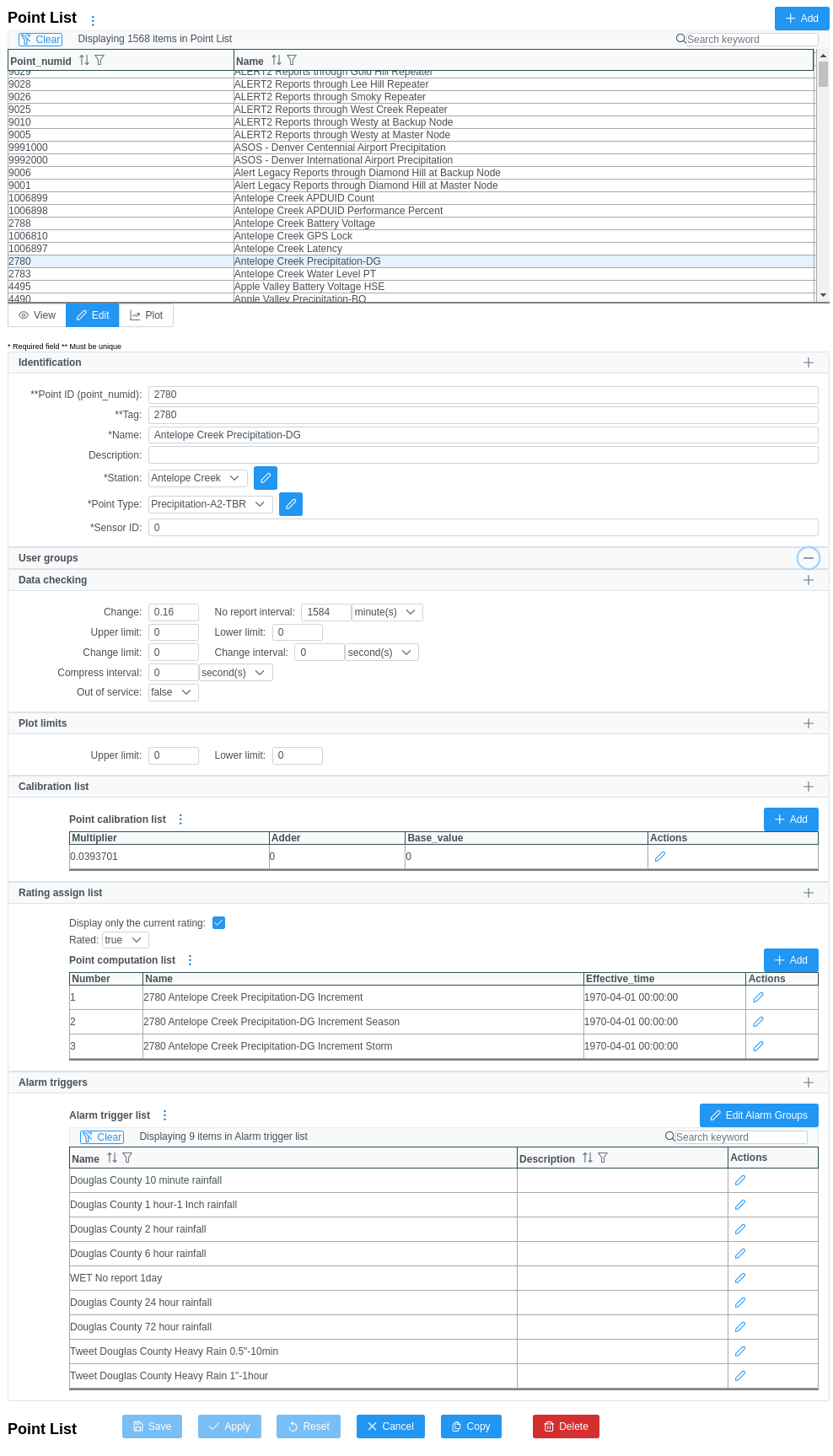The height and width of the screenshot is (1456, 833).
Task: Open No report interval unit dropdown
Action: pos(386,612)
